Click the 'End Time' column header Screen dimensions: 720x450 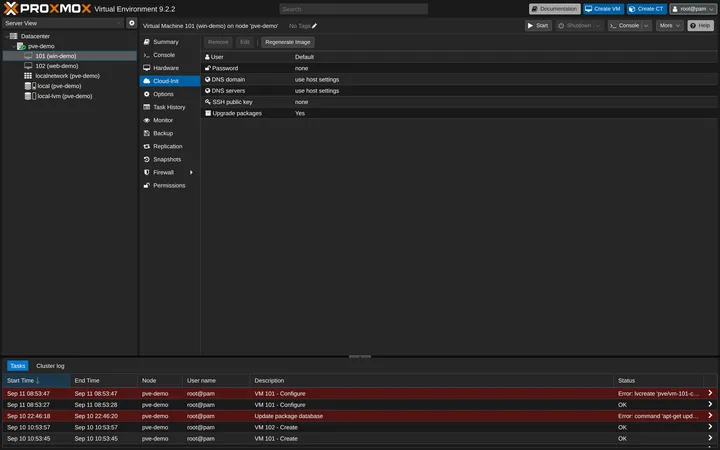pyautogui.click(x=104, y=381)
